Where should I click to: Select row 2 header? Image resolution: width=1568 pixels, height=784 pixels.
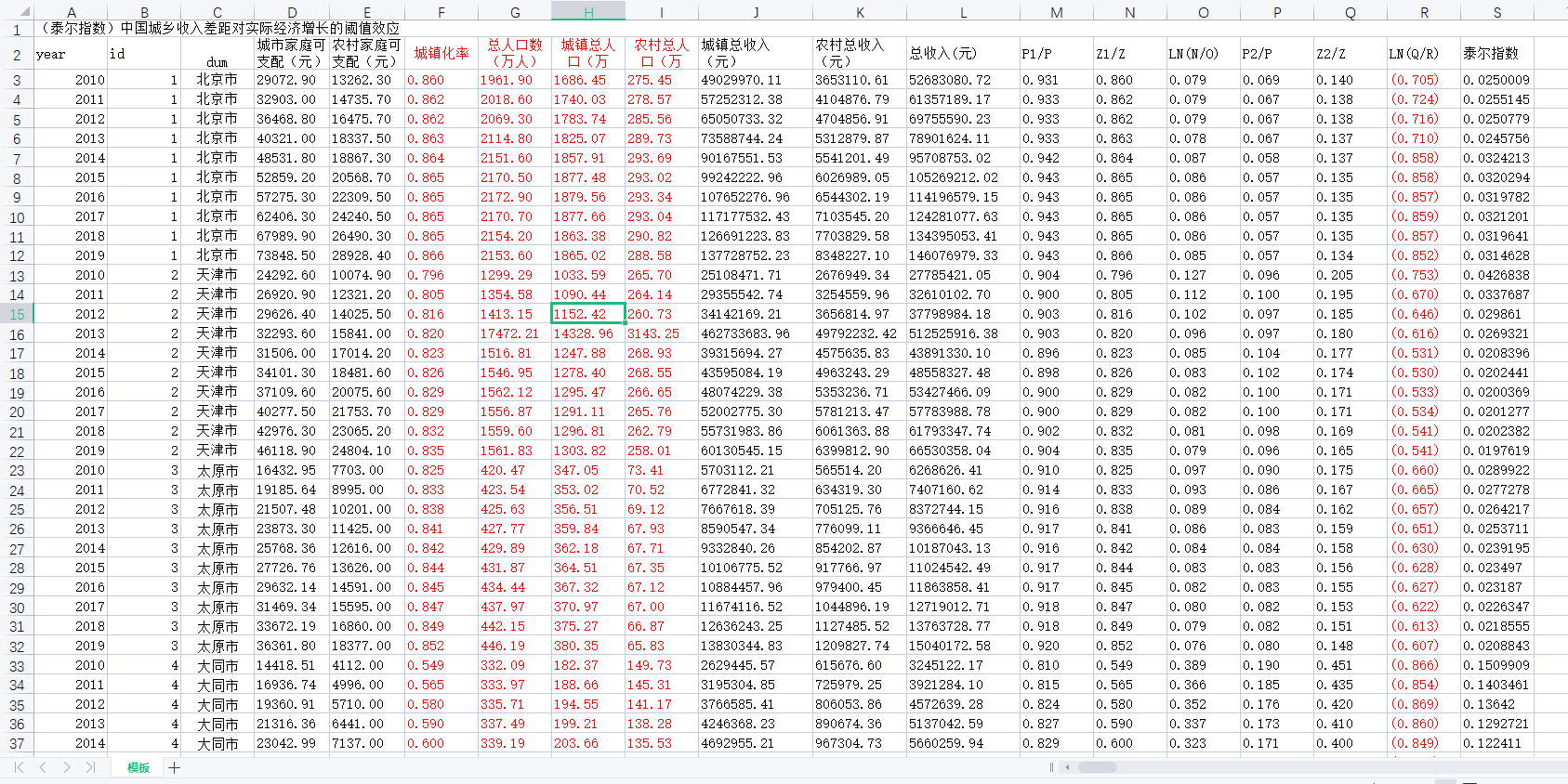coord(17,55)
